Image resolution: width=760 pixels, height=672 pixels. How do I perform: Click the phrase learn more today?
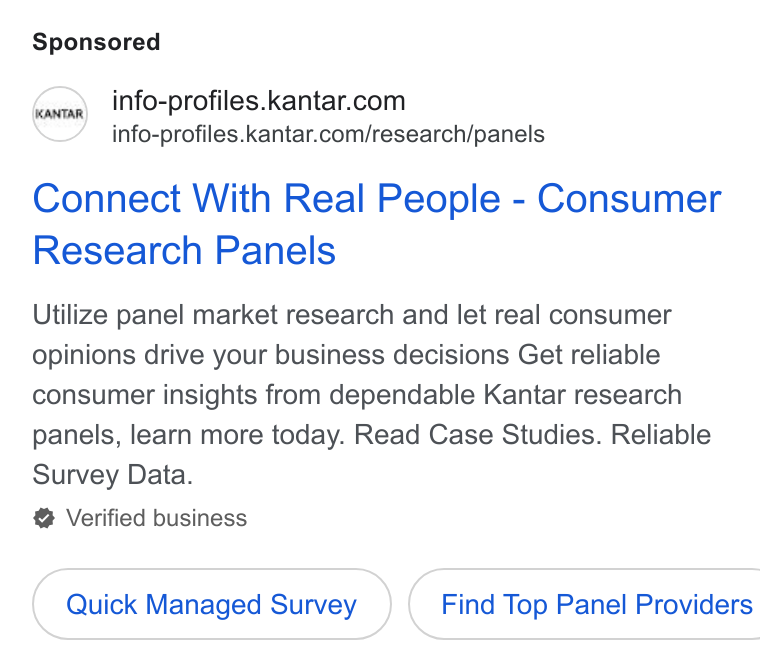click(x=237, y=435)
